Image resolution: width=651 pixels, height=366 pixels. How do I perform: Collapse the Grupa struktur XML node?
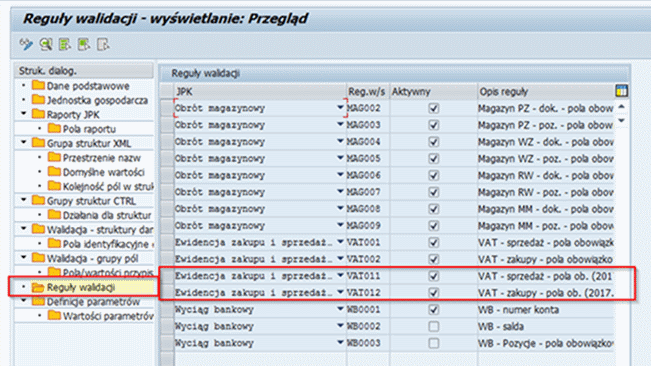tap(24, 142)
